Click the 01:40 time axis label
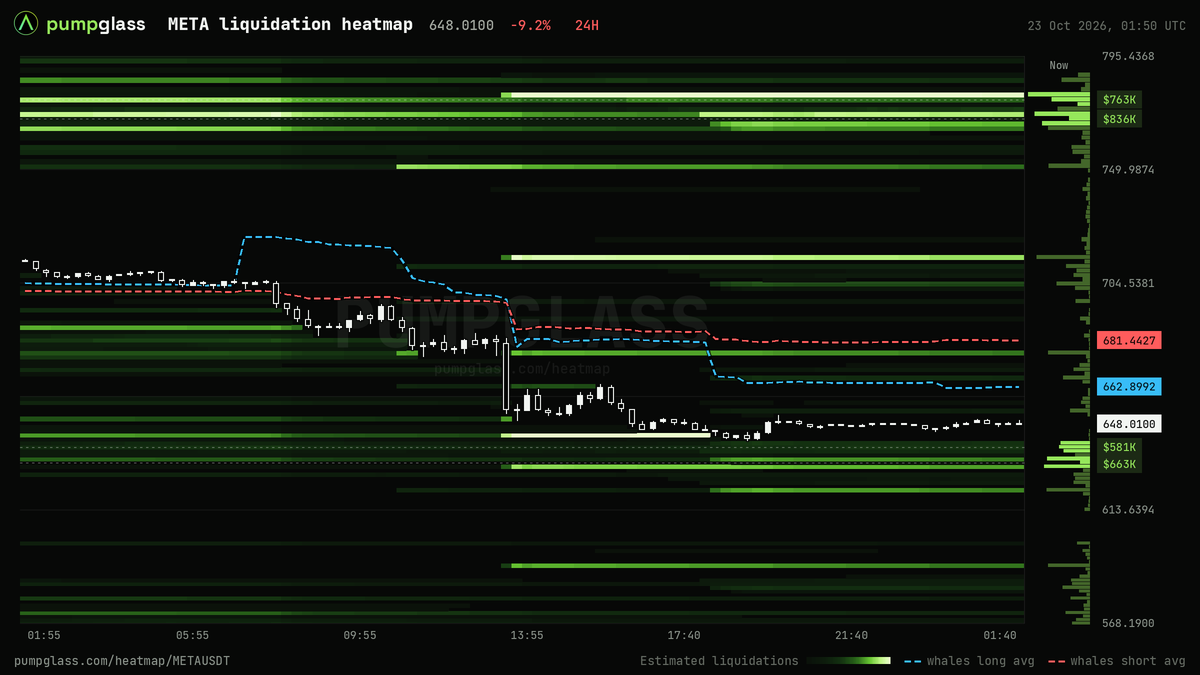Image resolution: width=1200 pixels, height=675 pixels. click(1000, 635)
